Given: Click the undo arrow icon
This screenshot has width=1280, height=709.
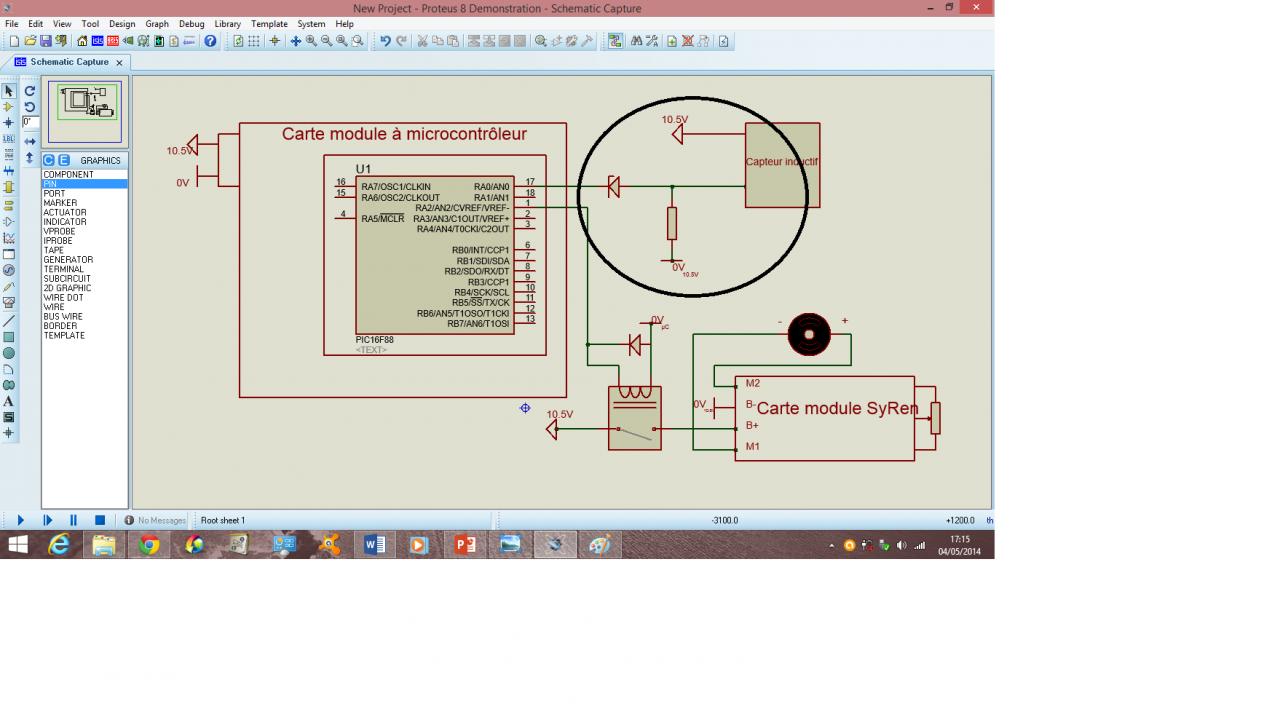Looking at the screenshot, I should pos(385,41).
